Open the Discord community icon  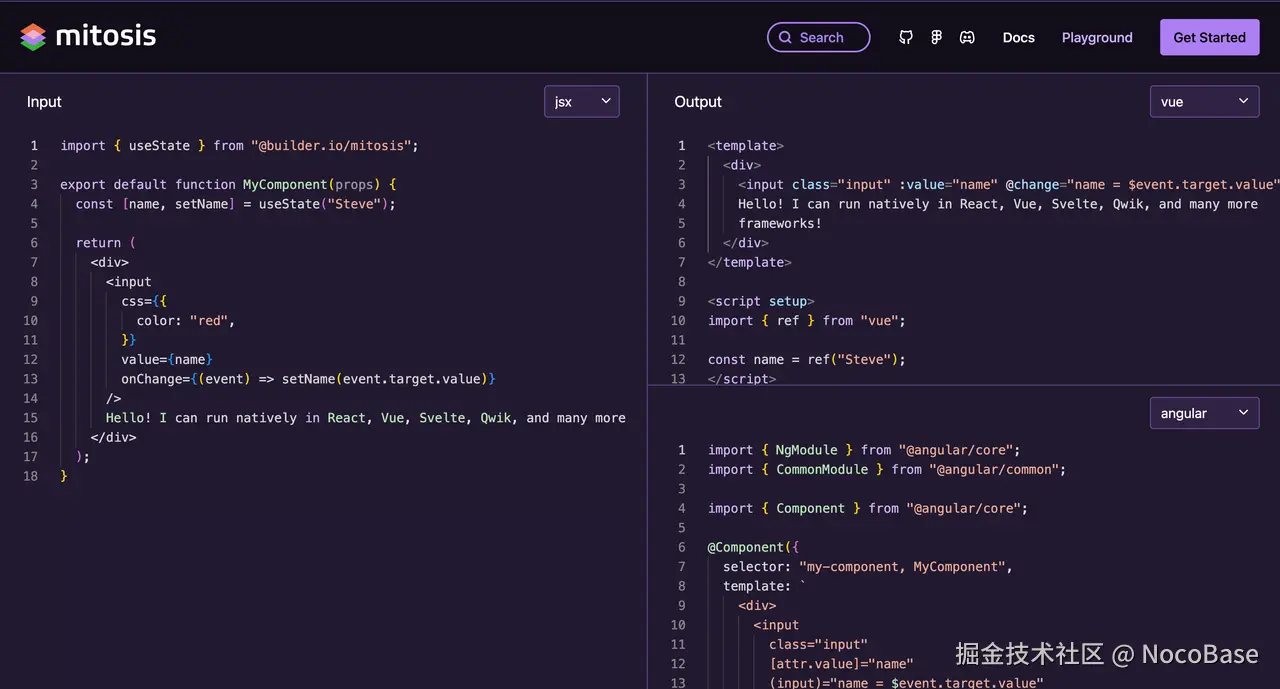(967, 37)
